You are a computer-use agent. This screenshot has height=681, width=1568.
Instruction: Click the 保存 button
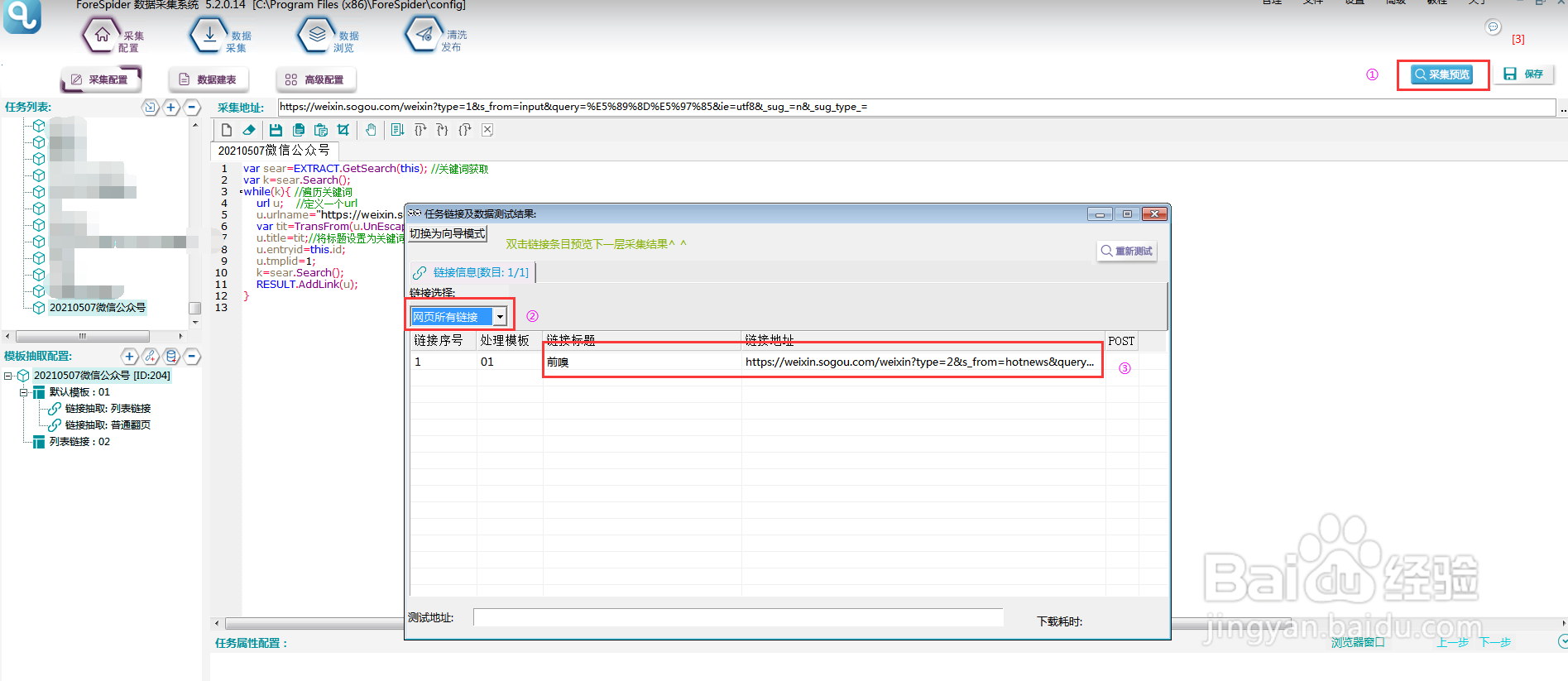pyautogui.click(x=1524, y=74)
